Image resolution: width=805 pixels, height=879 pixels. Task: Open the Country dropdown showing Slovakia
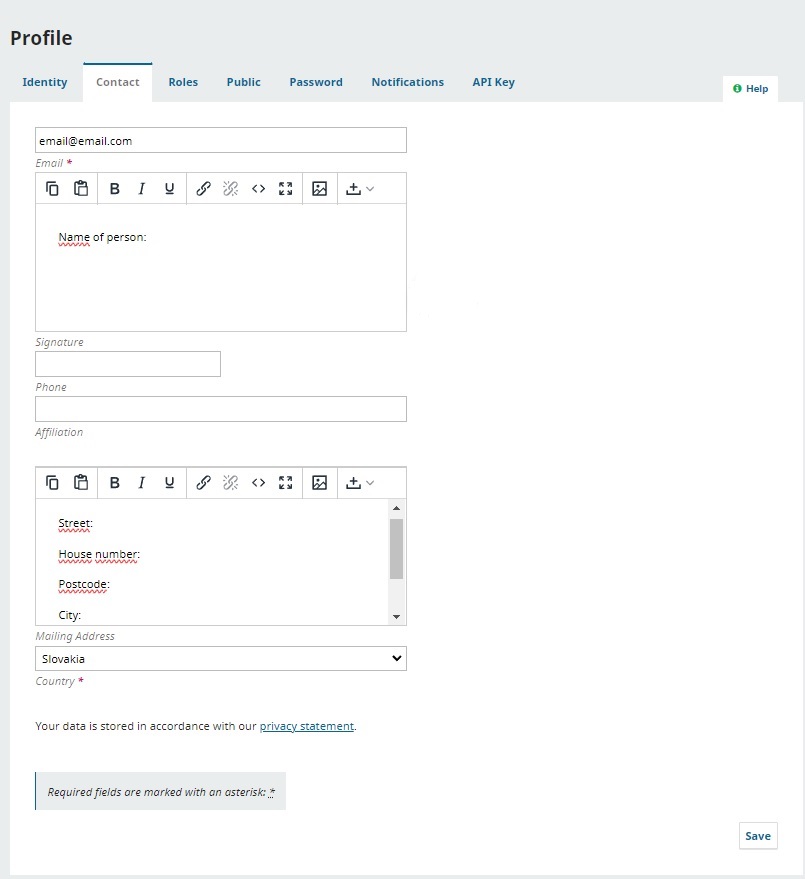[221, 659]
